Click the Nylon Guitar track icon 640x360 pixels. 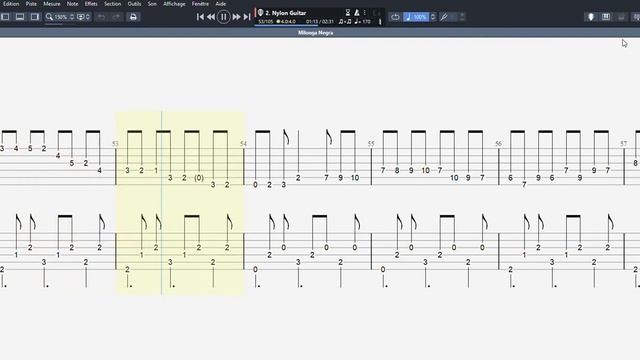260,13
